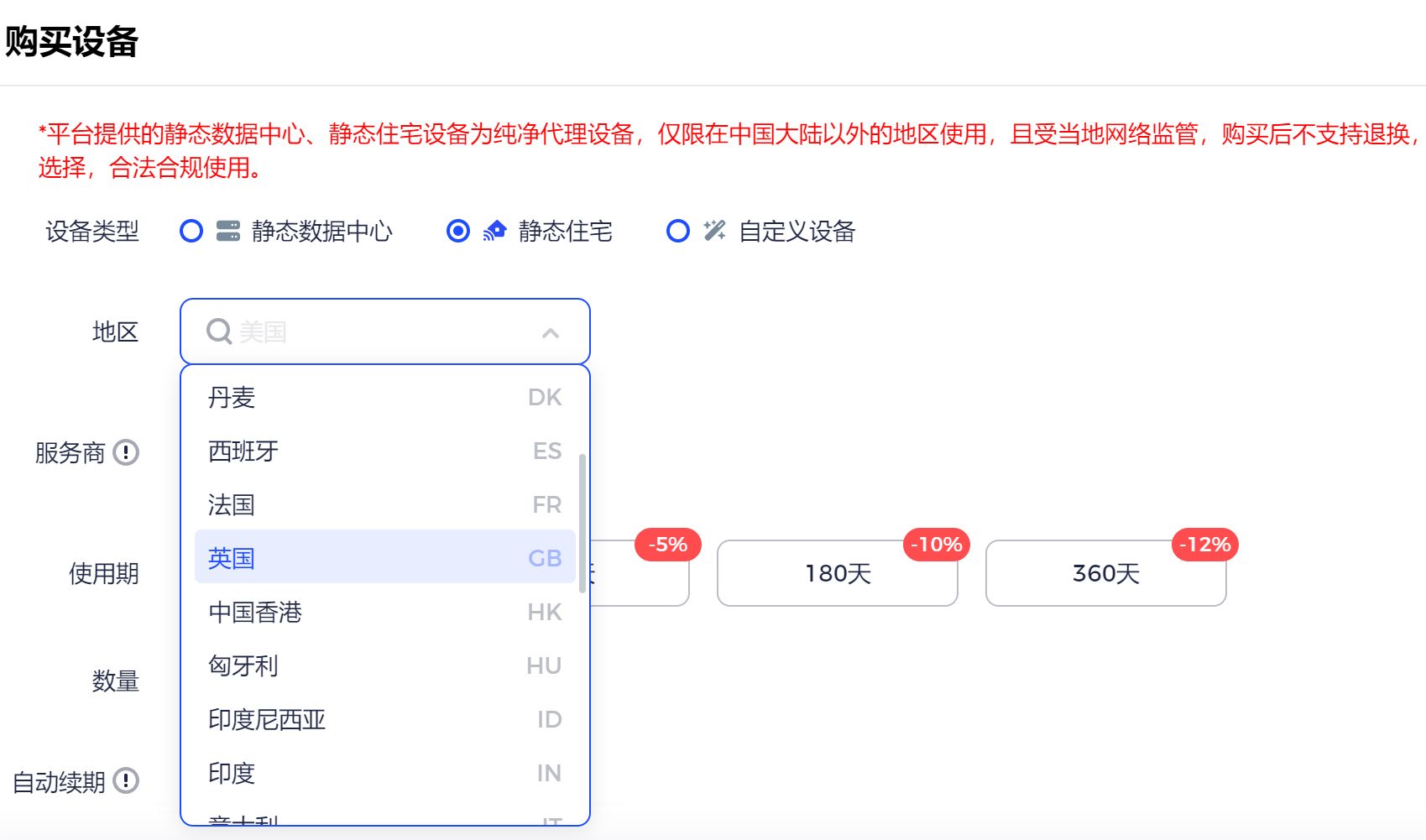
Task: Click the 静态数据中心 server icon
Action: 228,231
